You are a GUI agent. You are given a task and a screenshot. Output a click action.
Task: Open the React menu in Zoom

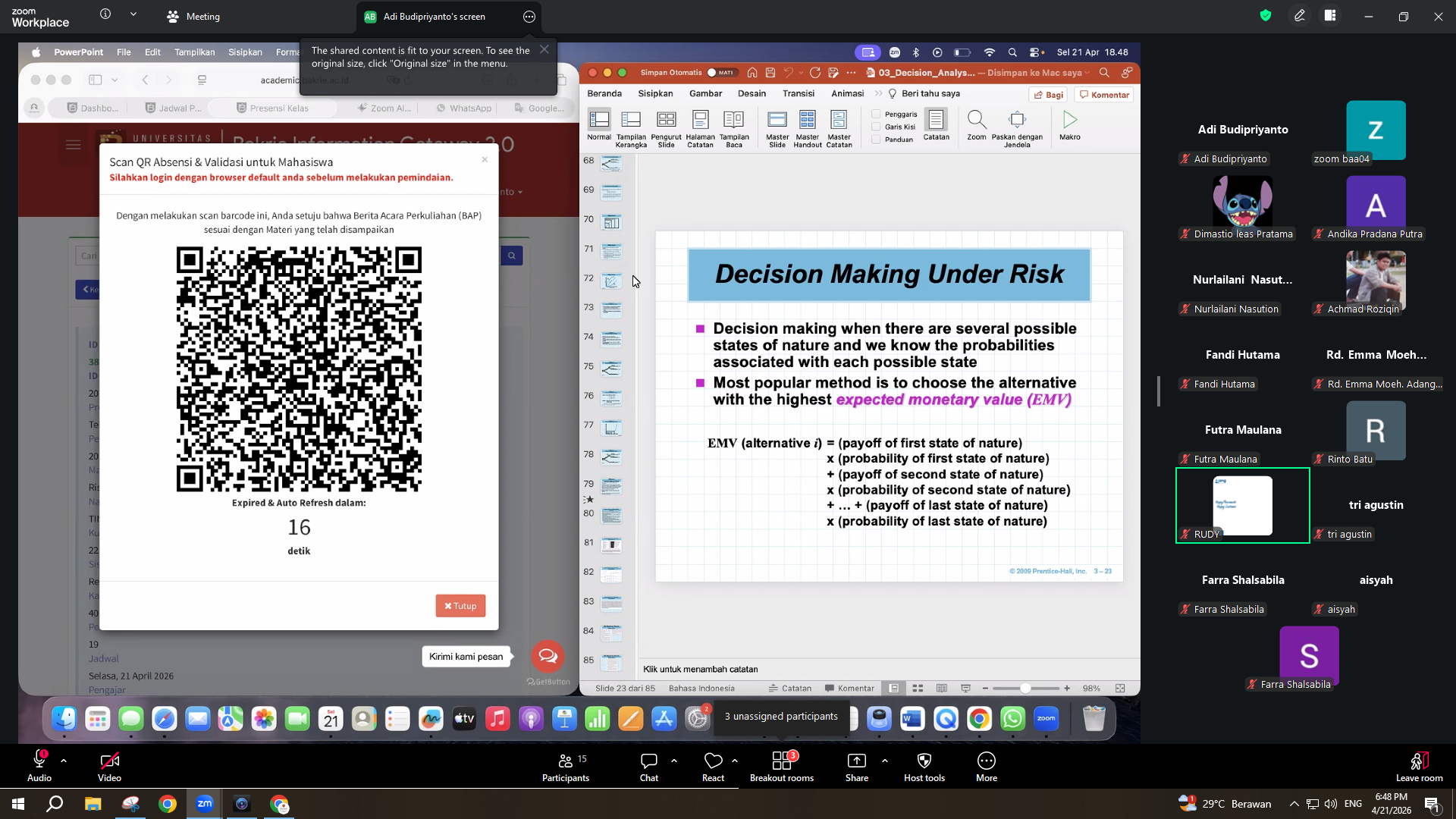(x=713, y=767)
